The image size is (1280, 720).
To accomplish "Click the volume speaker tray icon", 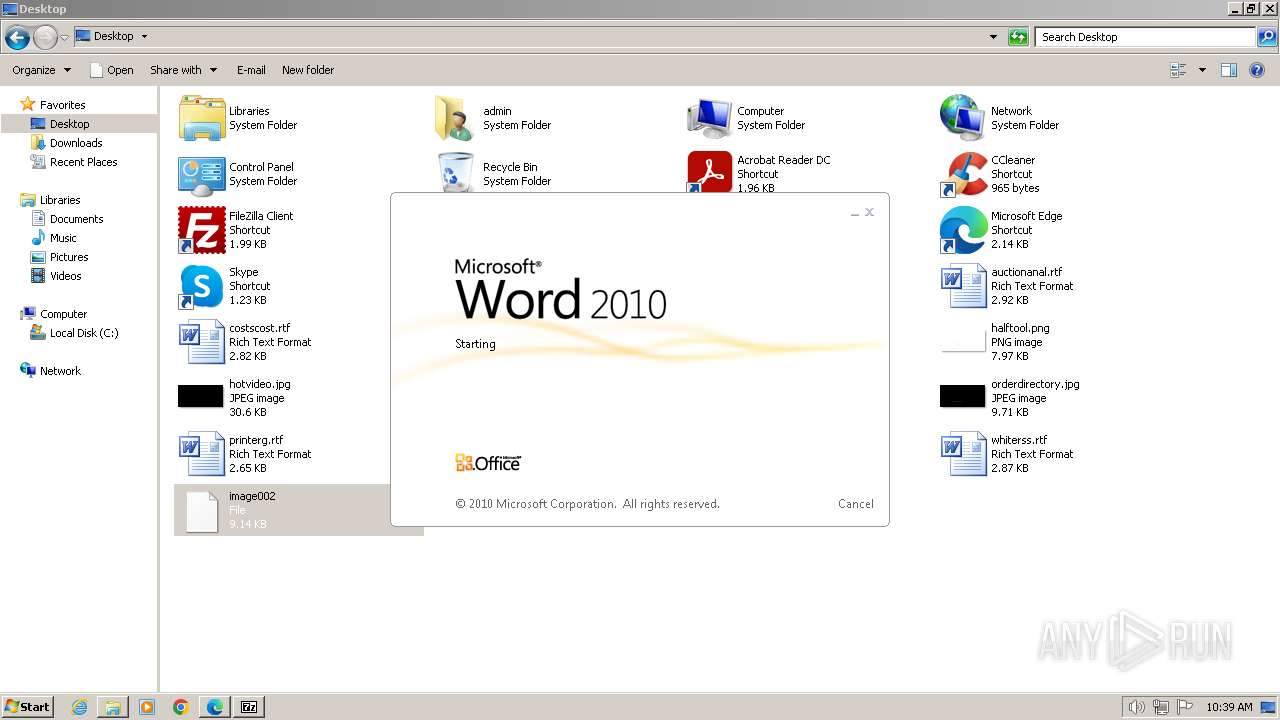I will tap(1137, 707).
